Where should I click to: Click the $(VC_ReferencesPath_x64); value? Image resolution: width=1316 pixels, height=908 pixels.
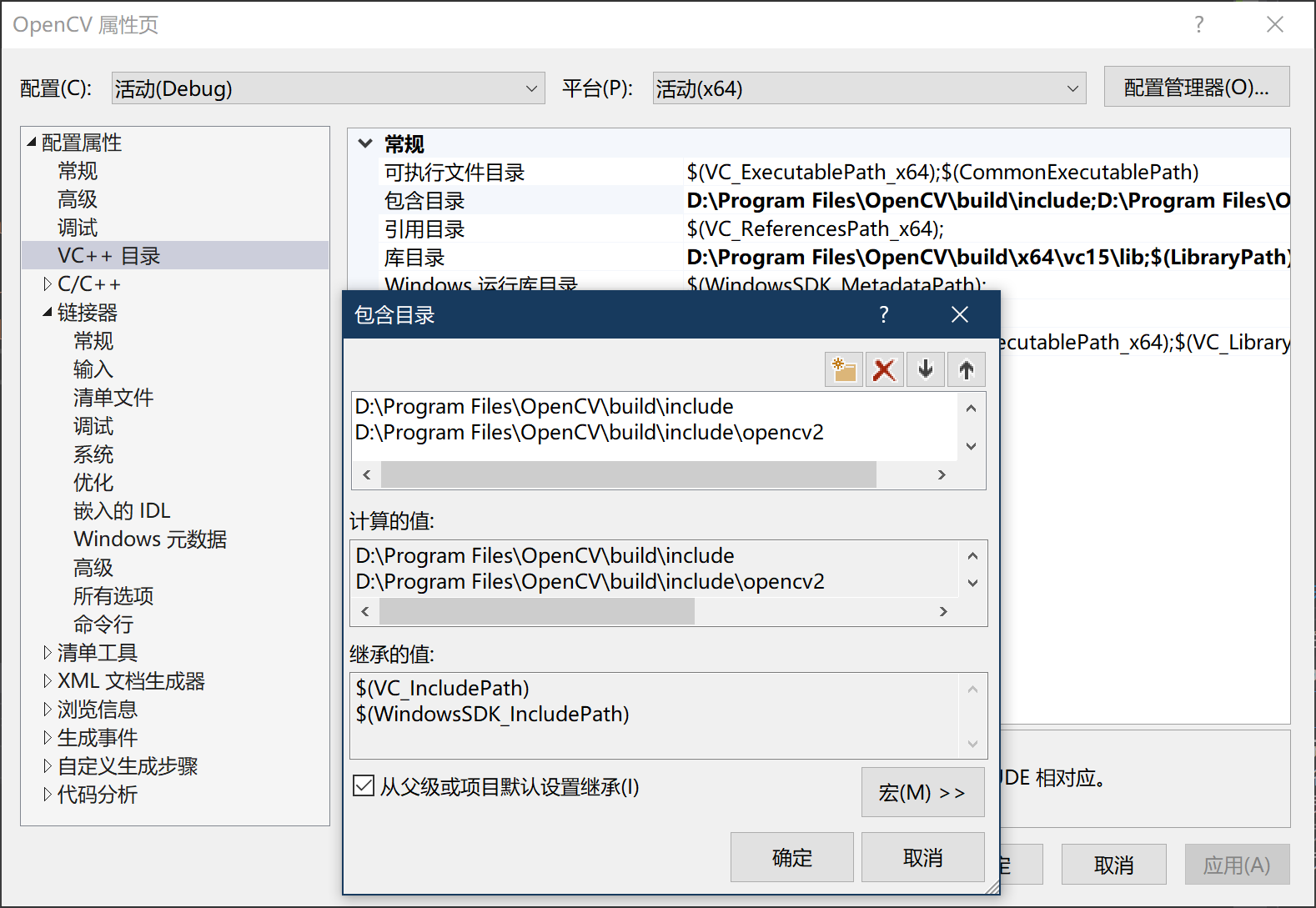tap(816, 229)
